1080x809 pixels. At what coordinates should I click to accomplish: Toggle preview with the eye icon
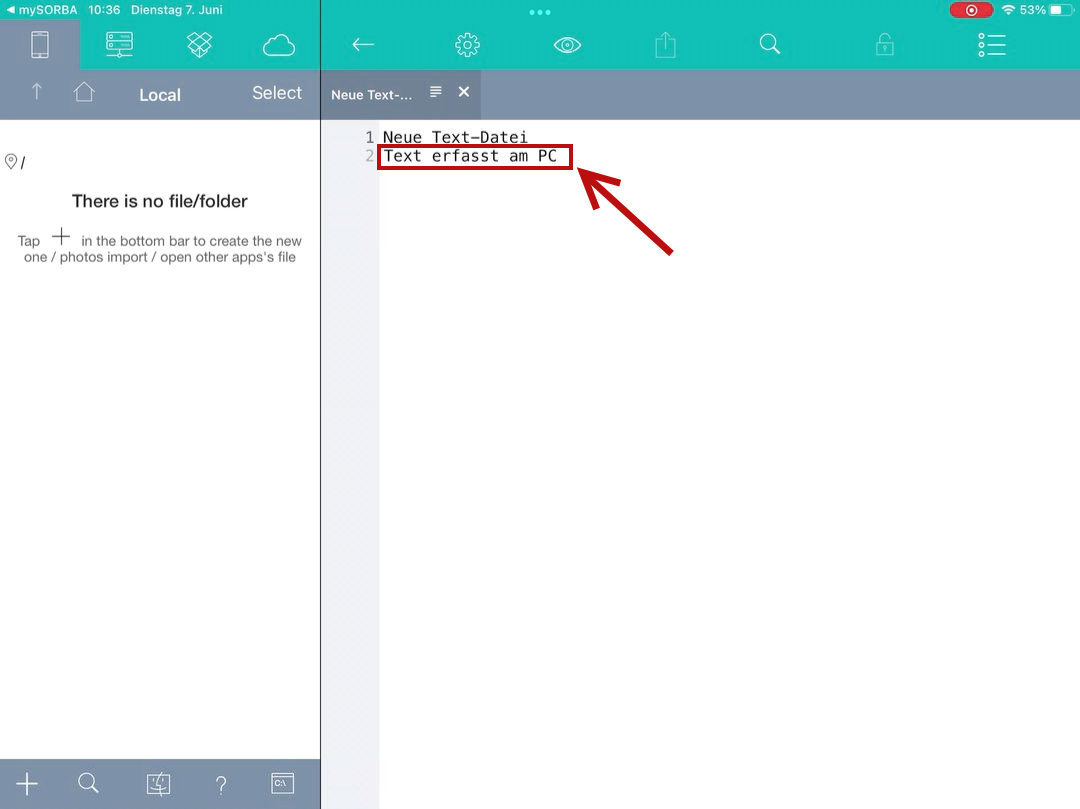[x=567, y=45]
